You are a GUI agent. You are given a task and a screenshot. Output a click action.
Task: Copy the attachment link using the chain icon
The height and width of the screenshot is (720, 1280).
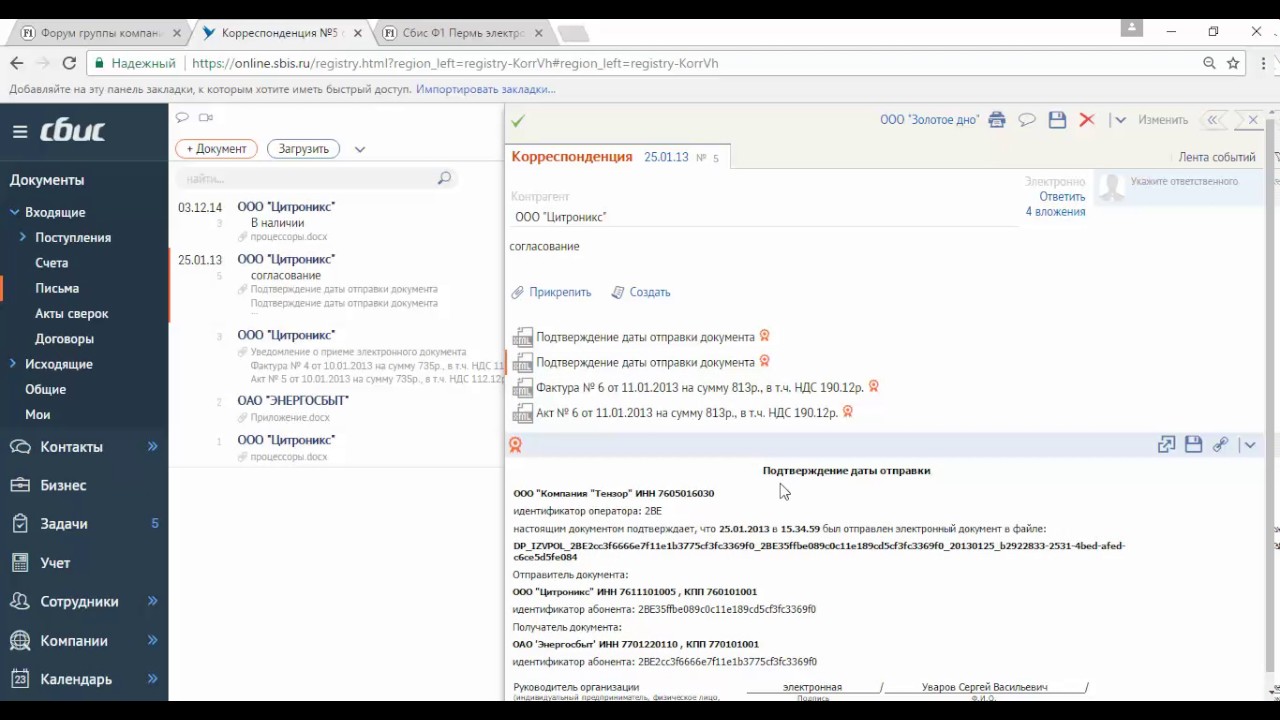click(x=1220, y=445)
